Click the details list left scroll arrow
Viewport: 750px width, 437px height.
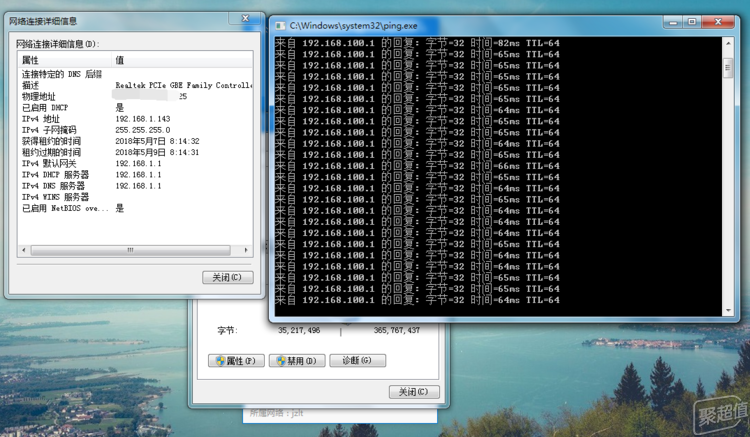[24, 250]
